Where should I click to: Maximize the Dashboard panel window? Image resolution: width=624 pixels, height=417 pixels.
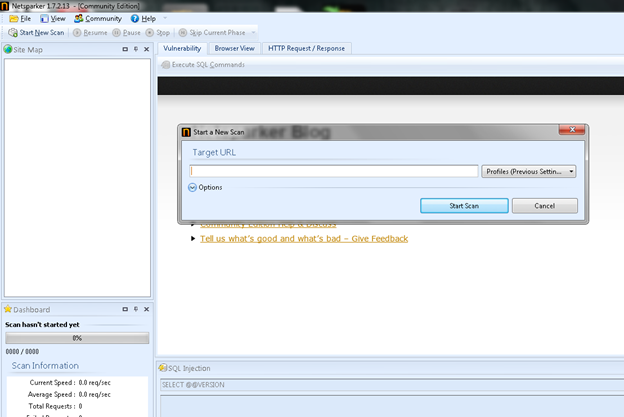[x=125, y=310]
